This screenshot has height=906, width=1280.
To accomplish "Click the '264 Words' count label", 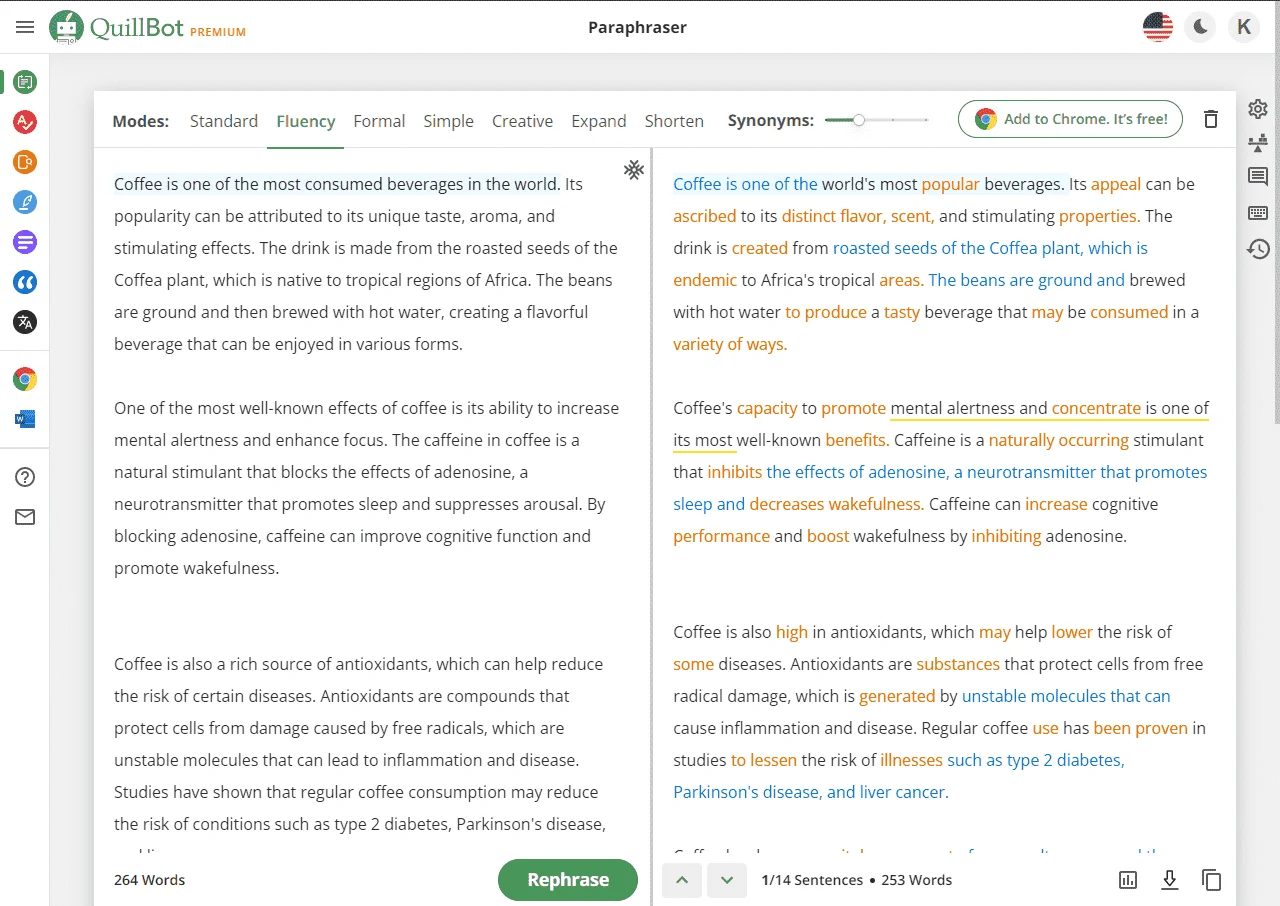I will [x=150, y=880].
